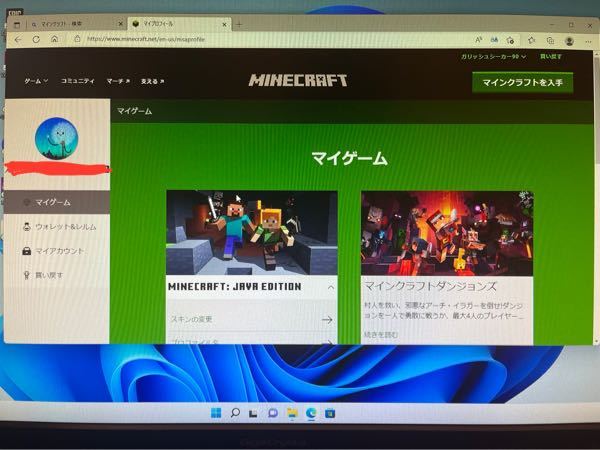
Task: Expand the ゲーム dropdown menu
Action: (x=36, y=81)
